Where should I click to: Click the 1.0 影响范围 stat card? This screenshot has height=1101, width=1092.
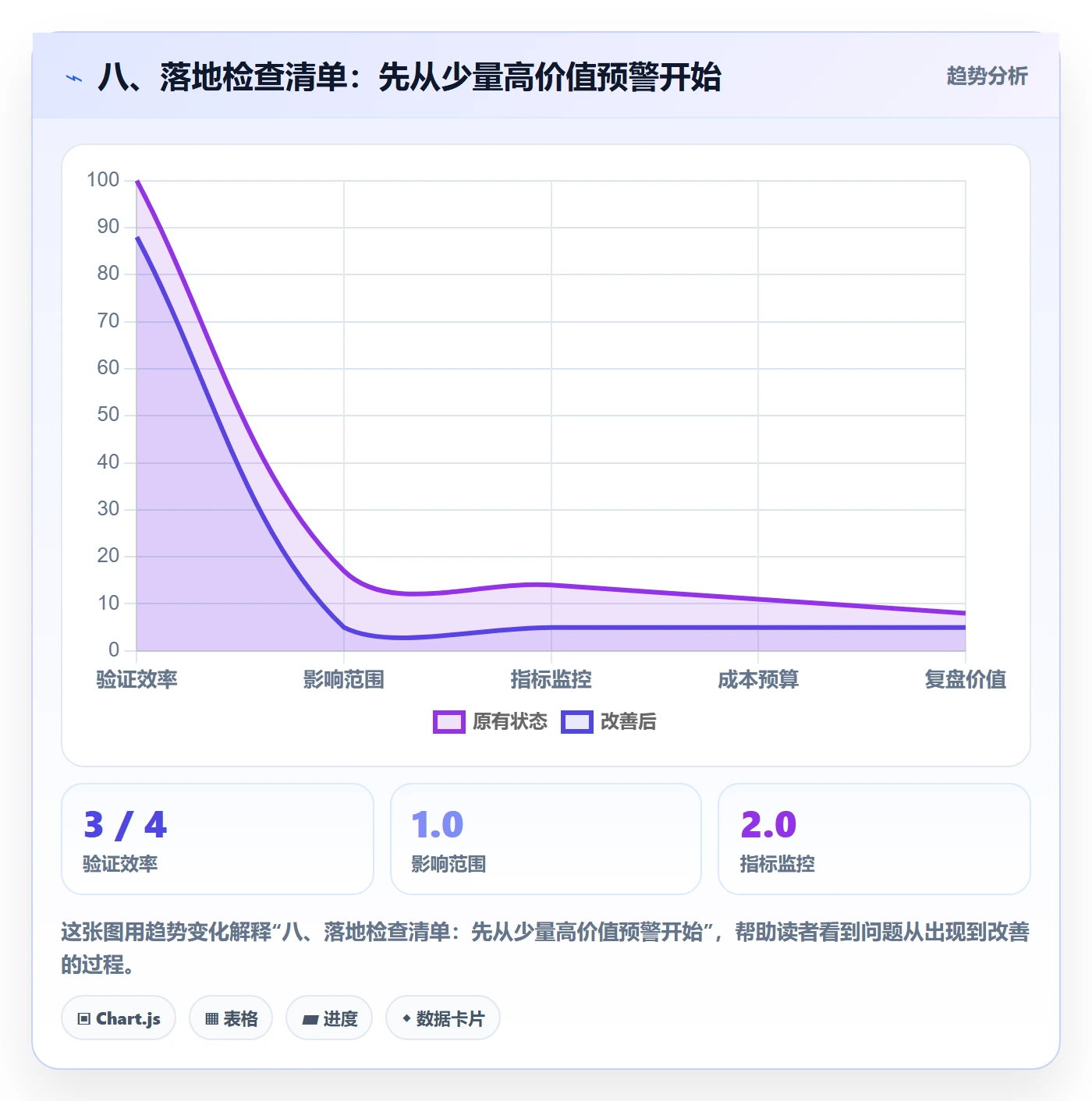(546, 839)
